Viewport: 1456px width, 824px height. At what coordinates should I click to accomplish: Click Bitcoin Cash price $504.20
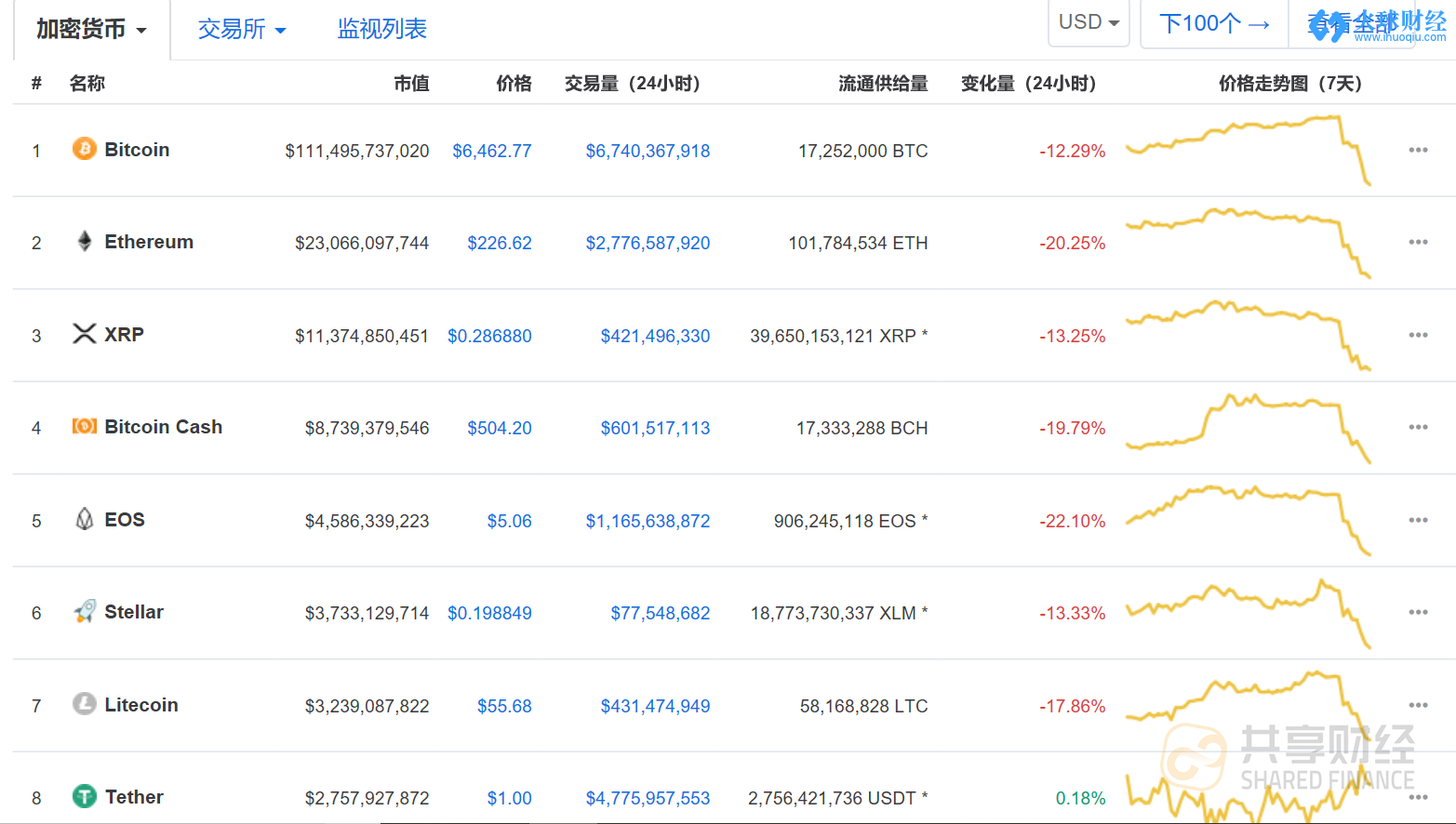[x=500, y=428]
